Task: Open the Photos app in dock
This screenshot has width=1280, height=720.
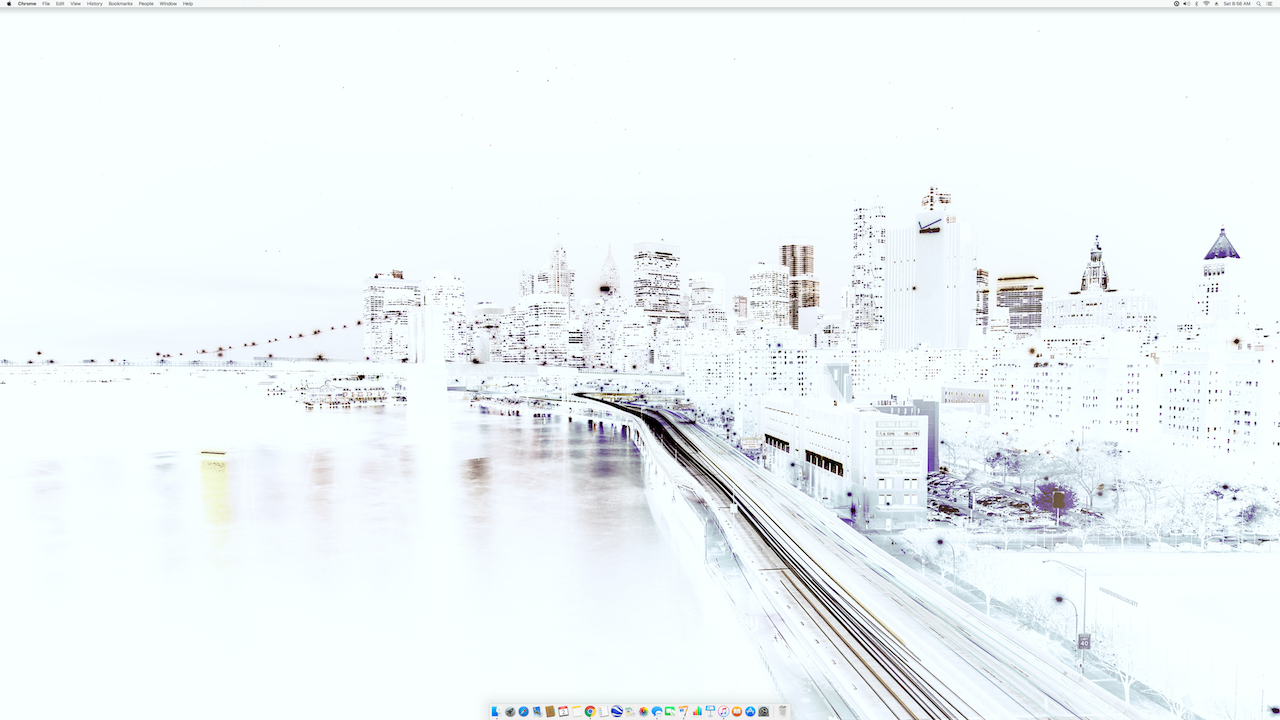Action: pos(643,711)
